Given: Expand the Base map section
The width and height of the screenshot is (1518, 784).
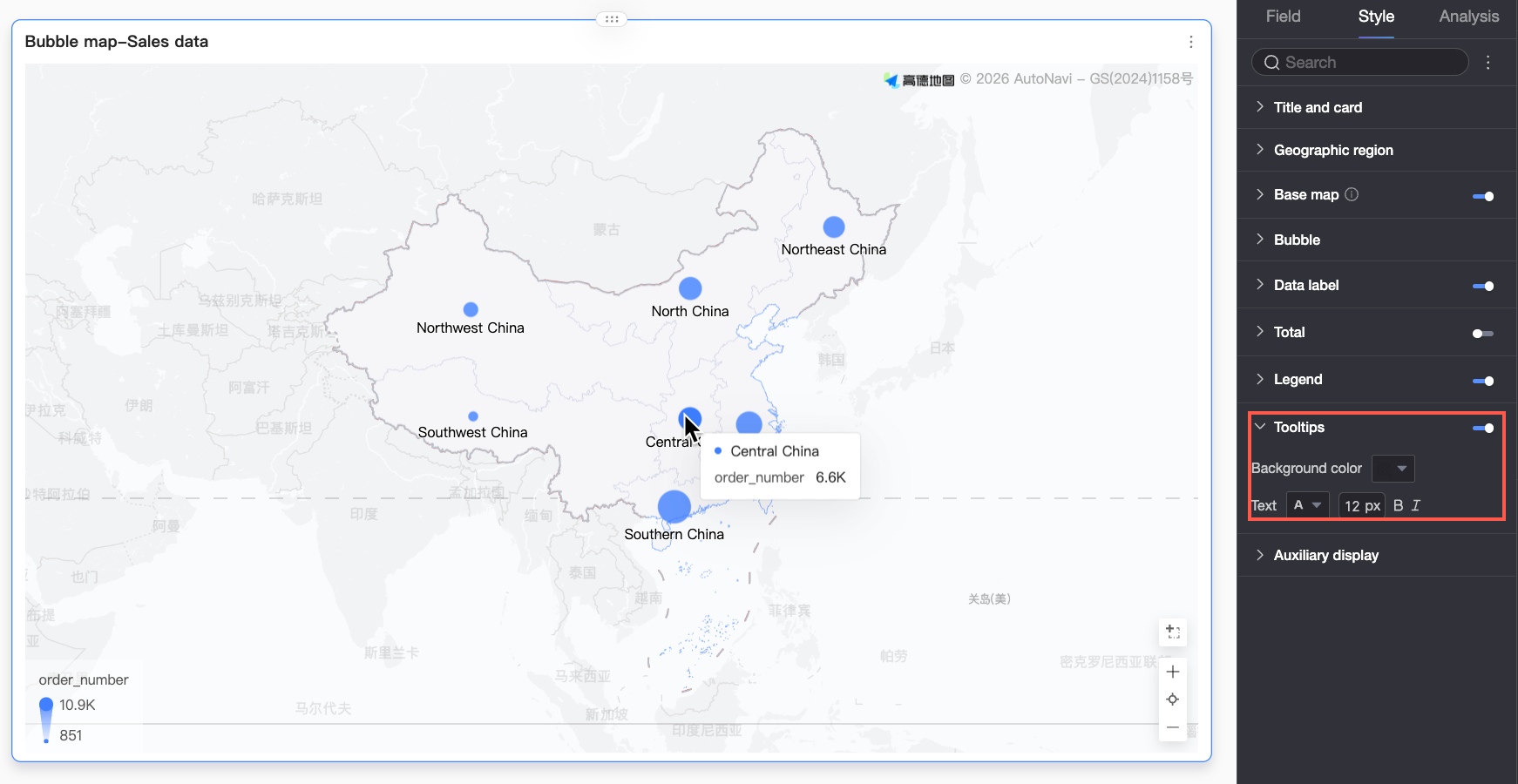Looking at the screenshot, I should (1260, 193).
